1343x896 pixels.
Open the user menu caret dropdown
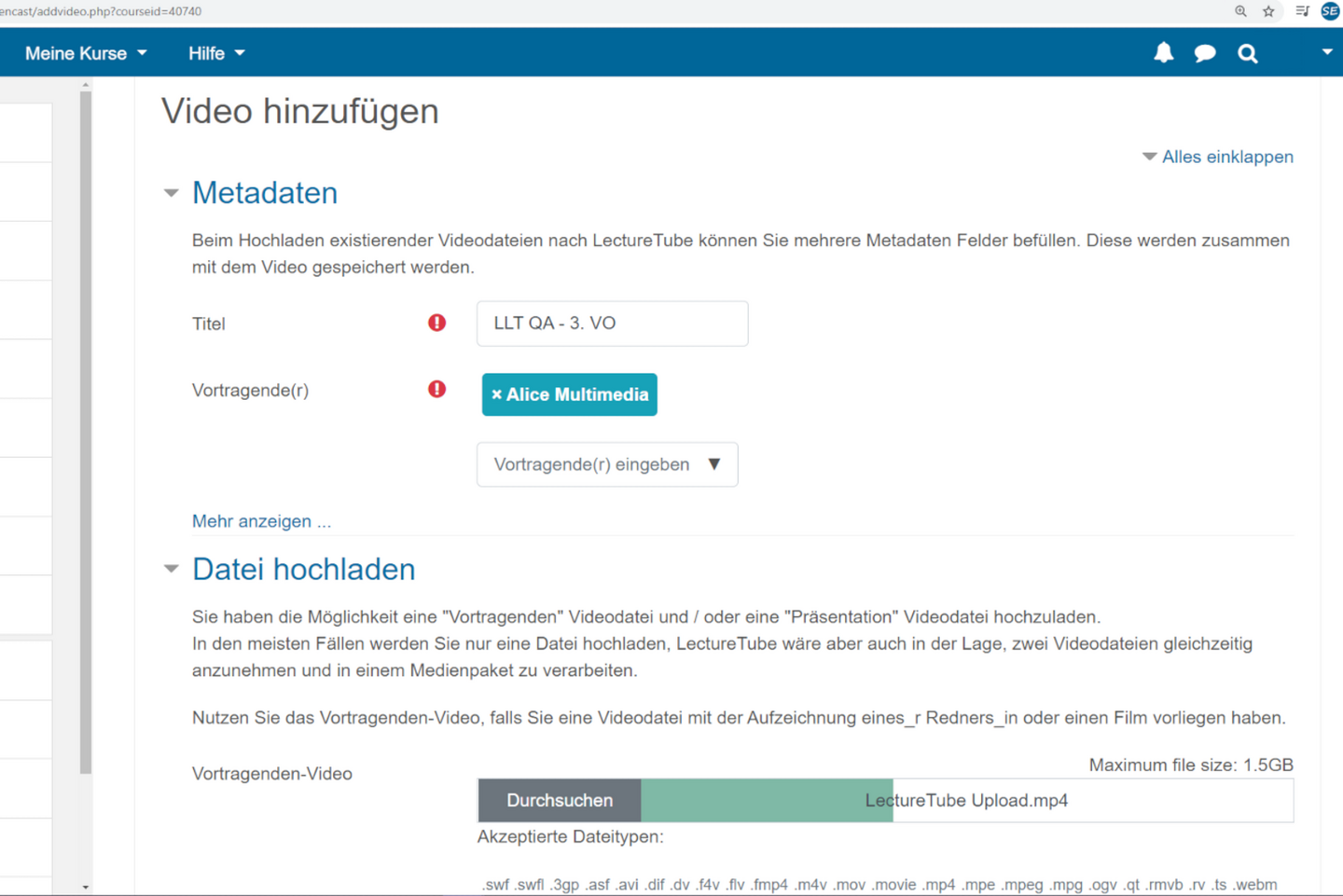pos(1326,52)
